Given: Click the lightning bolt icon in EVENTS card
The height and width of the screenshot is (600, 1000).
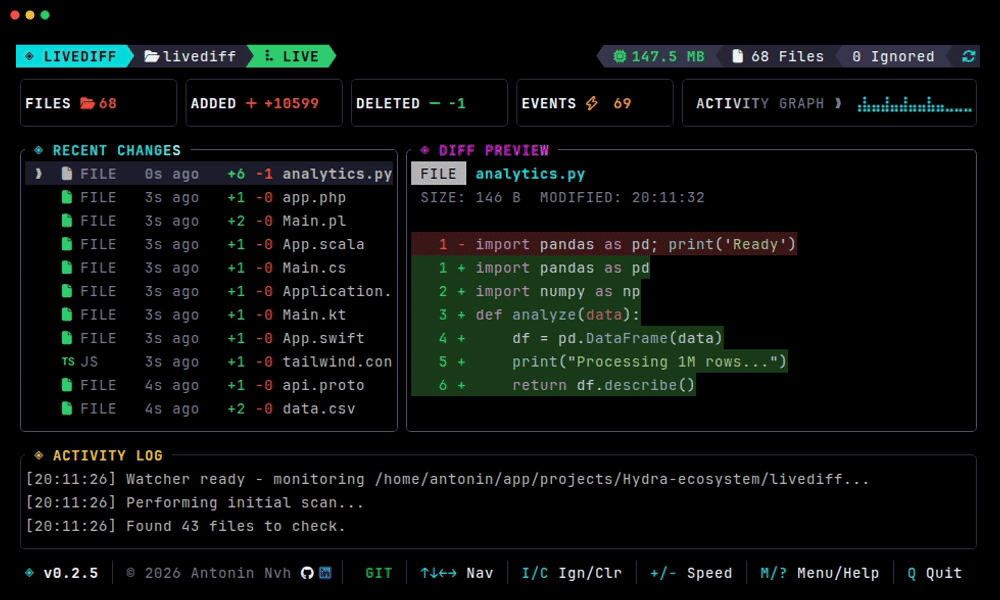Looking at the screenshot, I should point(592,103).
